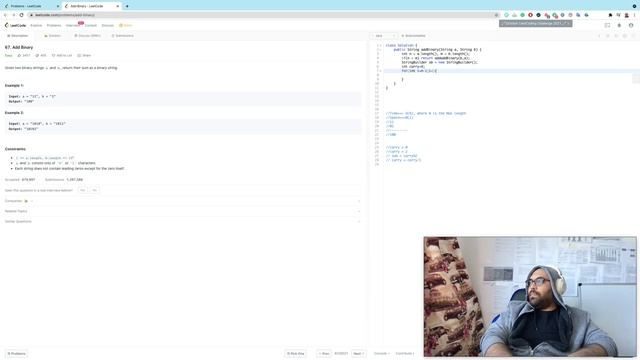This screenshot has width=640, height=360.
Task: Click the browser address bar
Action: [261, 15]
